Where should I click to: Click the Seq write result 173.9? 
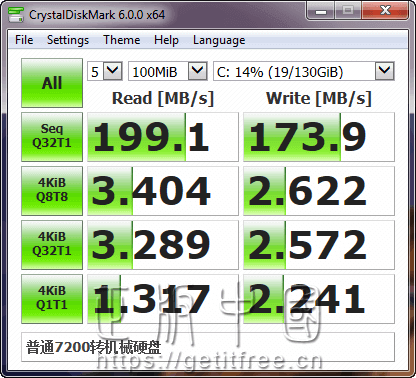319,137
